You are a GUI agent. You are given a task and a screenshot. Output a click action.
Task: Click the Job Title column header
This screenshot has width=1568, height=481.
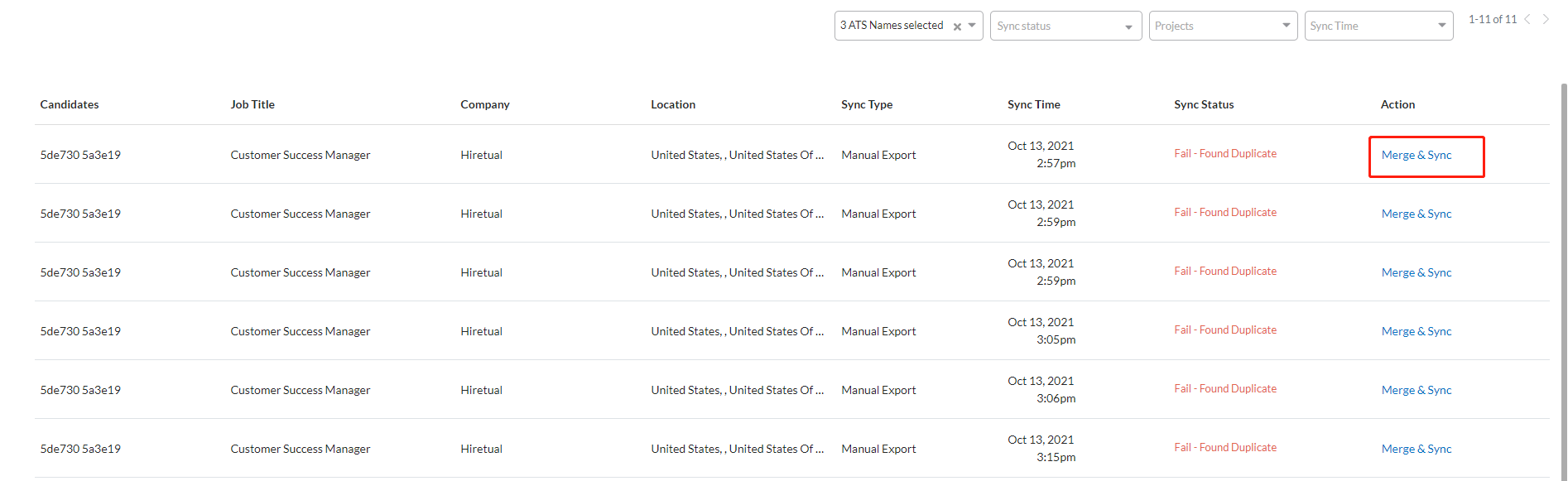(253, 105)
